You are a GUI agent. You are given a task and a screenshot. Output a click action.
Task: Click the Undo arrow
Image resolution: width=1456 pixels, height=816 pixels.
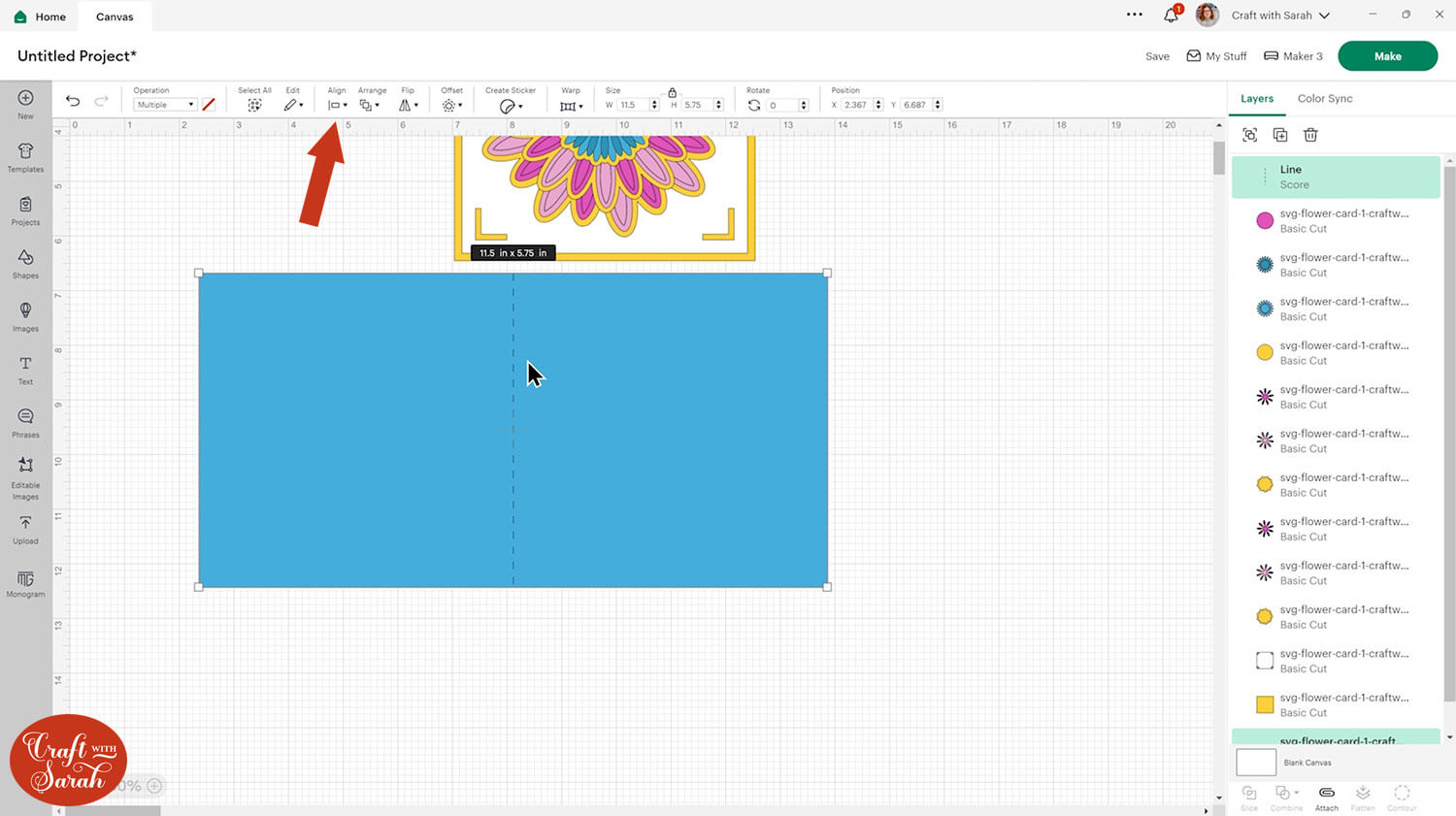[x=73, y=101]
